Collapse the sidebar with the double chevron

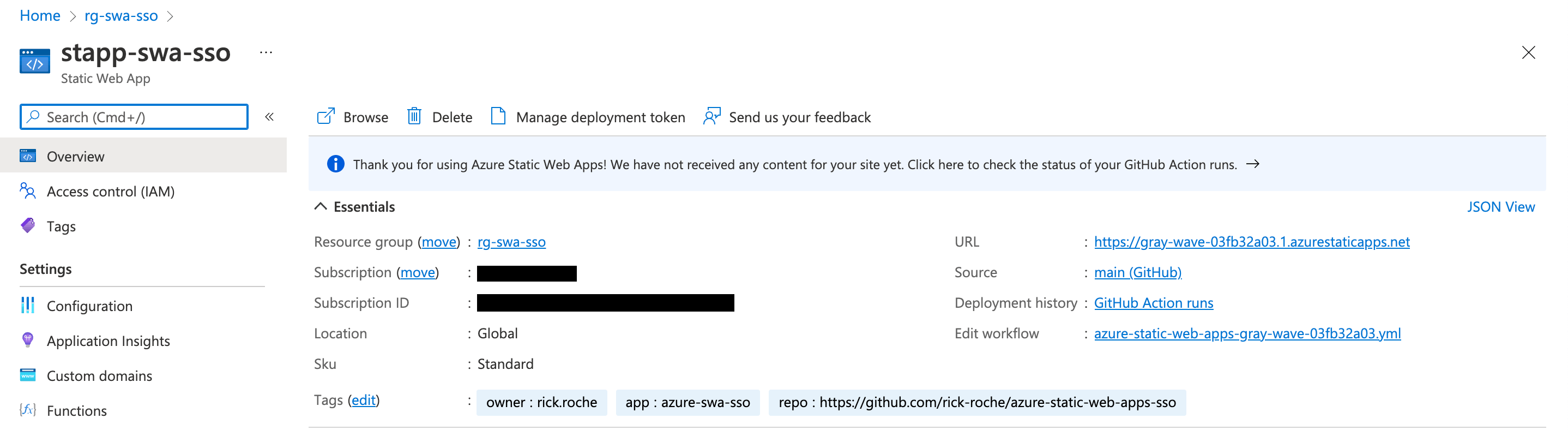[x=269, y=116]
